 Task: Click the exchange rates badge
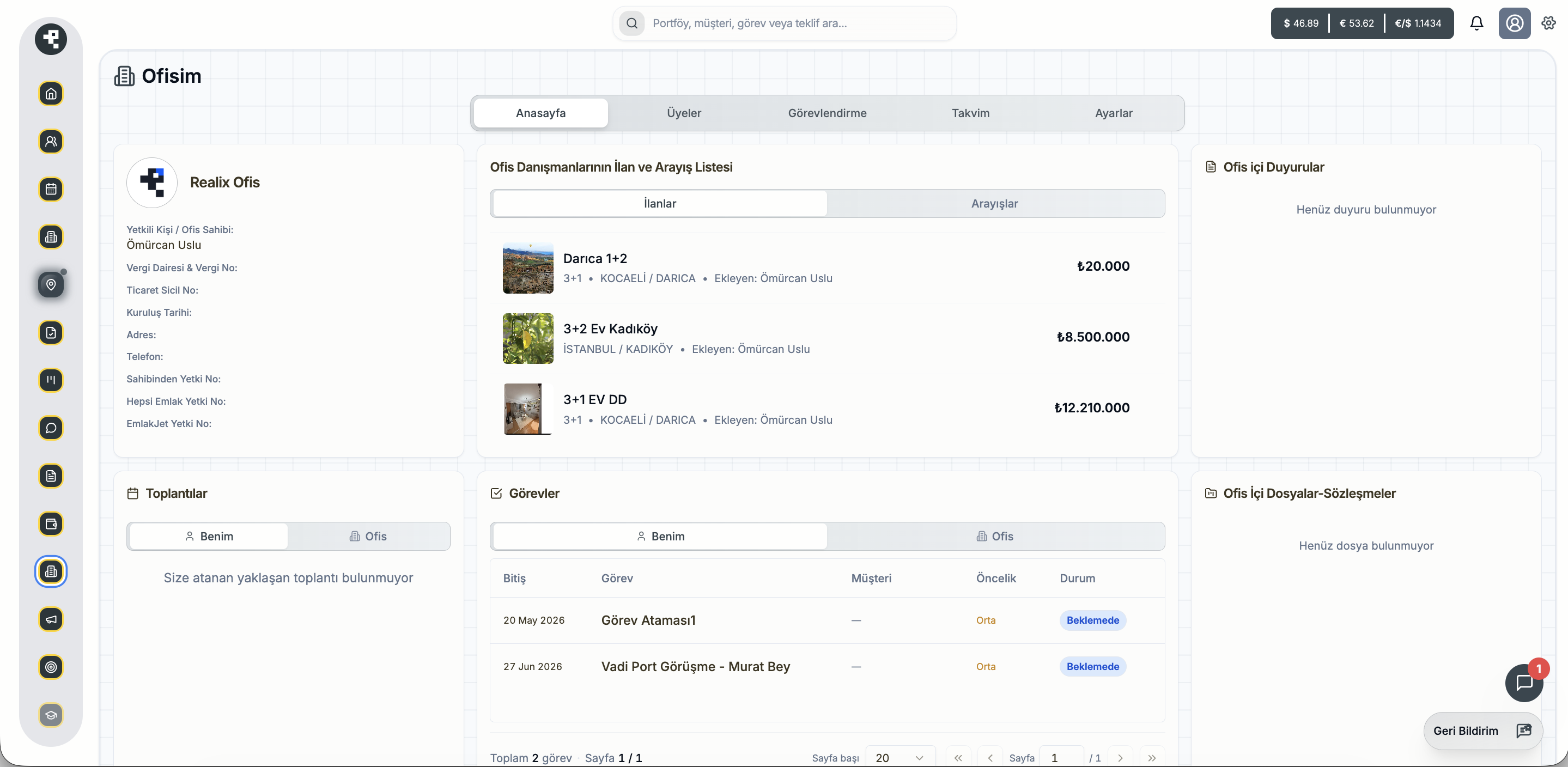click(x=1362, y=23)
